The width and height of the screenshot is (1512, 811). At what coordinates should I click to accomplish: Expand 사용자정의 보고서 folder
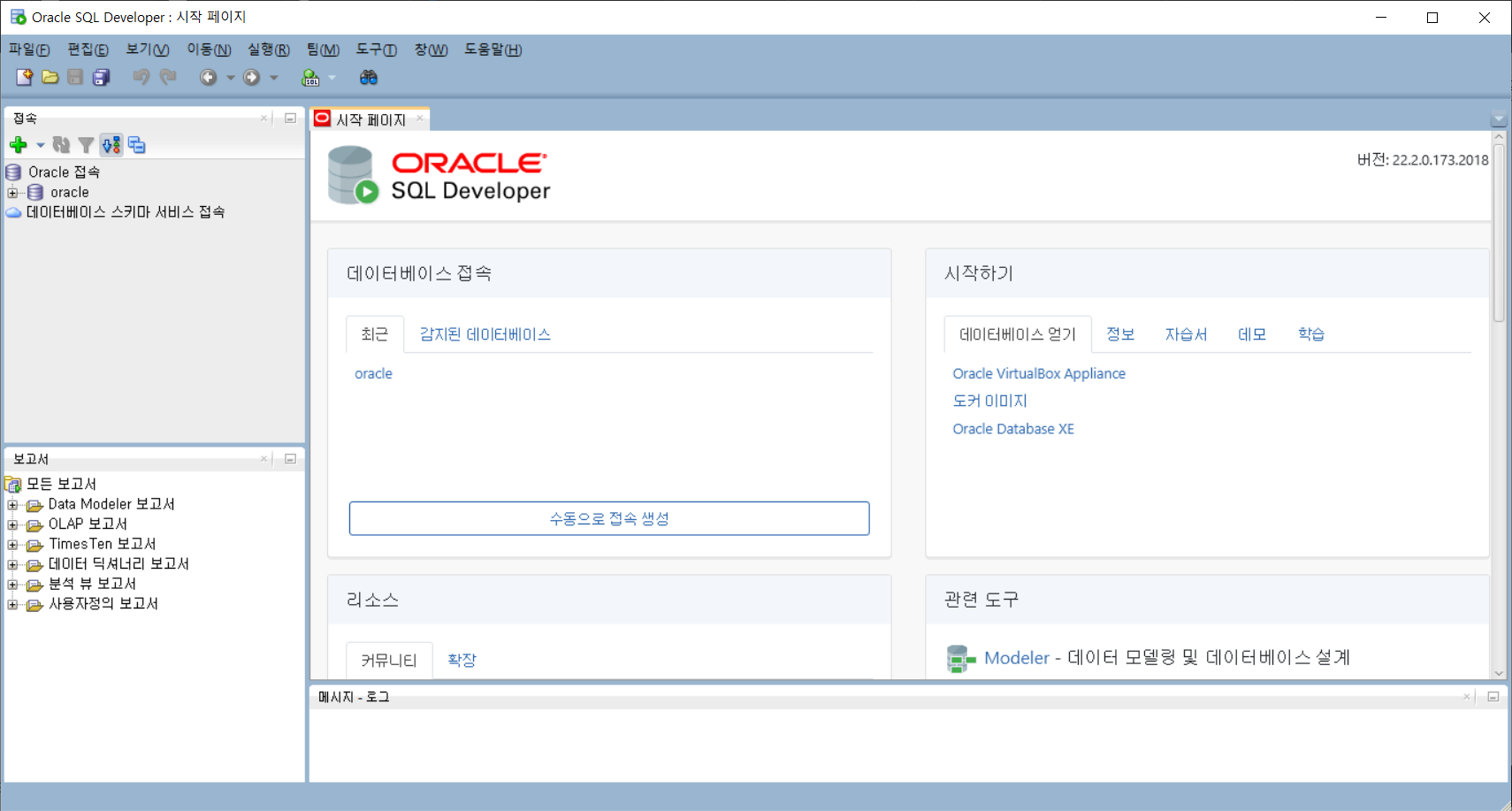point(12,605)
